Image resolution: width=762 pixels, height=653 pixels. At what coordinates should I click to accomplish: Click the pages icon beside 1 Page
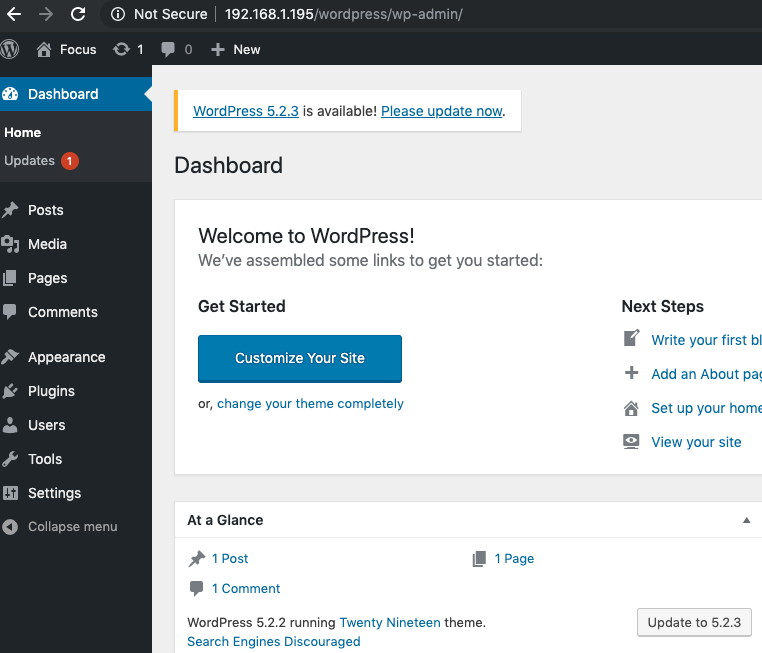click(x=479, y=559)
